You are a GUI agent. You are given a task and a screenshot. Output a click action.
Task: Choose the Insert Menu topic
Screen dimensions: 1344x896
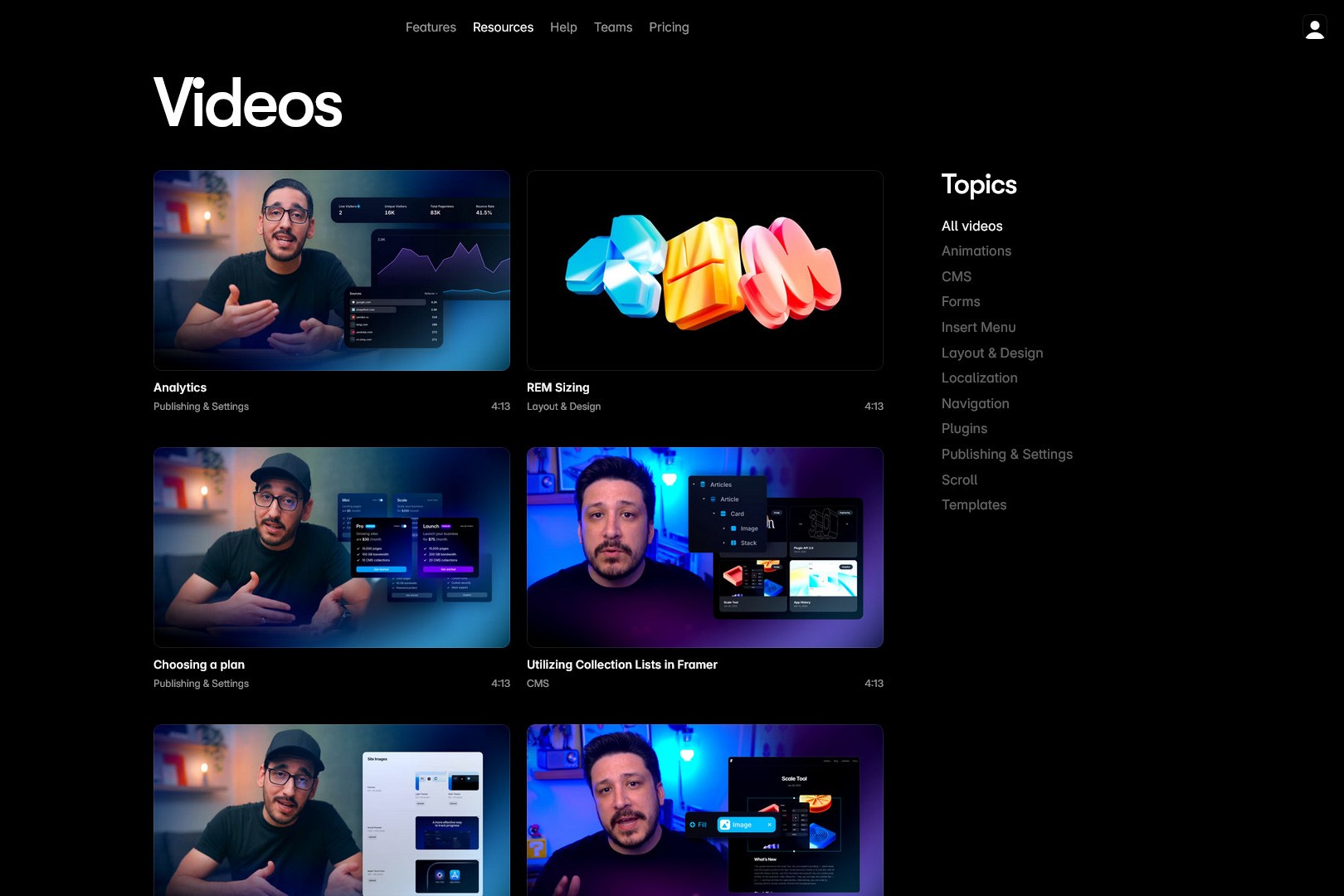[978, 327]
